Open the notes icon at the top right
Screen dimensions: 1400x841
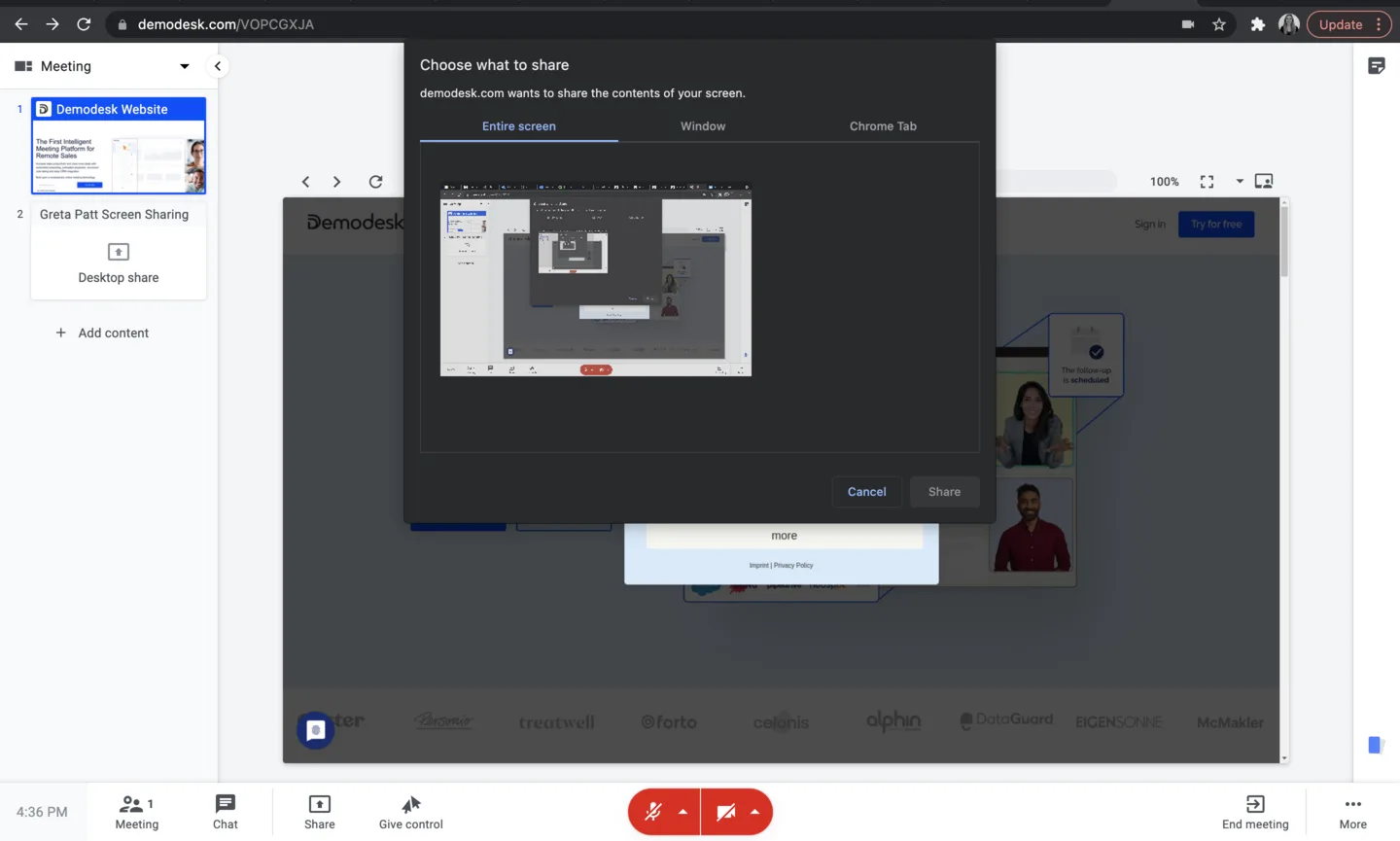pos(1377,66)
